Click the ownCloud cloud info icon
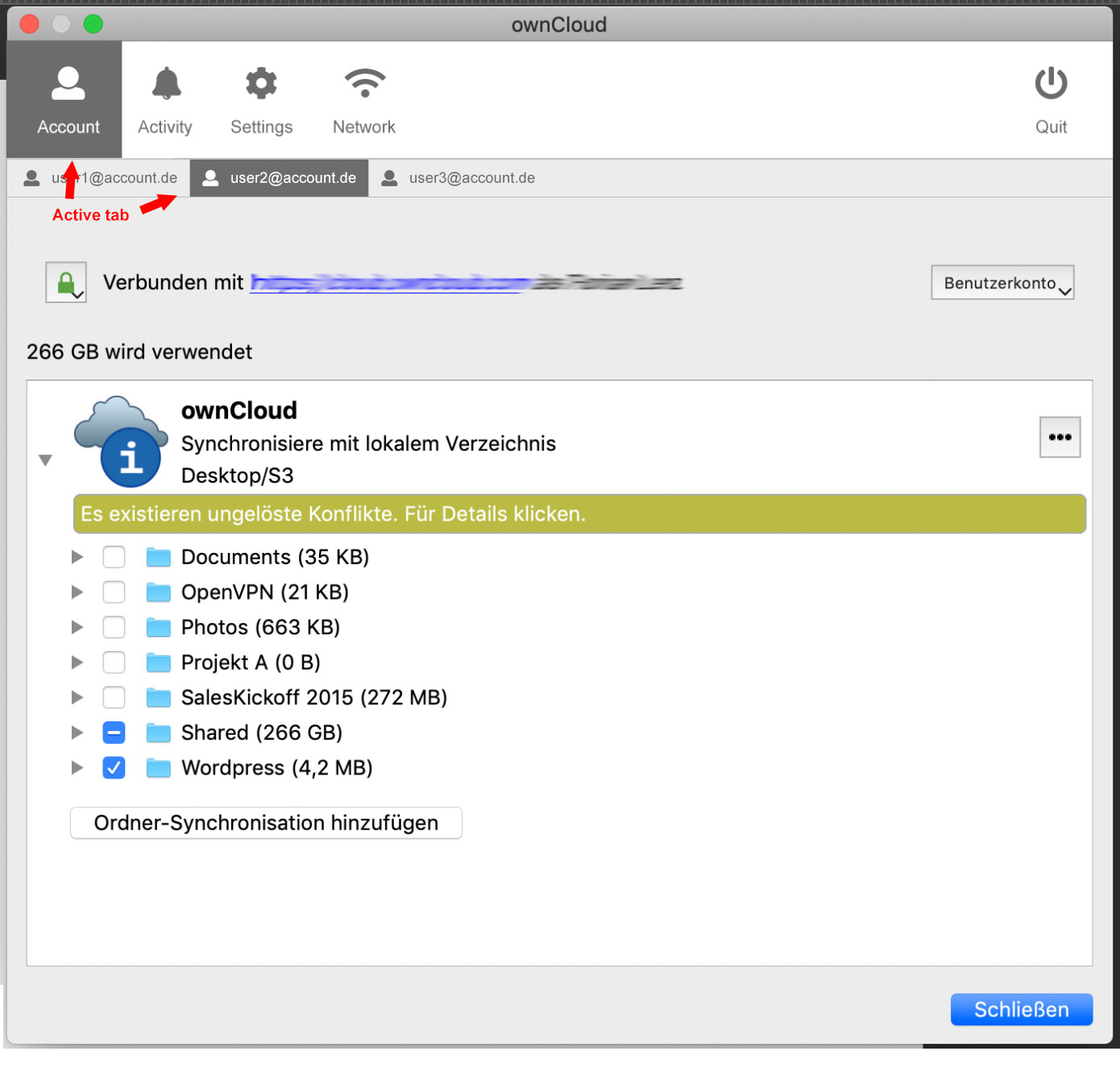Viewport: 1120px width, 1076px height. 122,442
